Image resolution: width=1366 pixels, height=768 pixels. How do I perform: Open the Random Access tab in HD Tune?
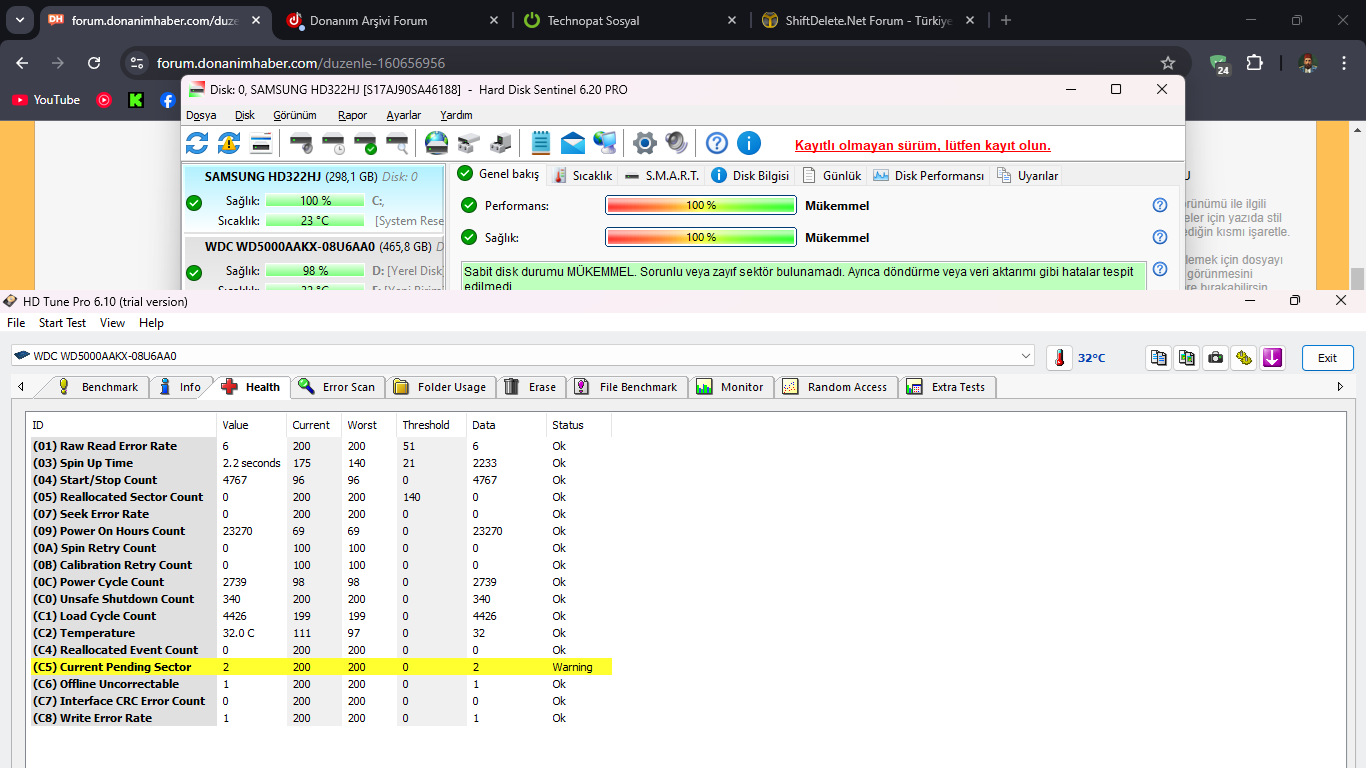click(836, 387)
